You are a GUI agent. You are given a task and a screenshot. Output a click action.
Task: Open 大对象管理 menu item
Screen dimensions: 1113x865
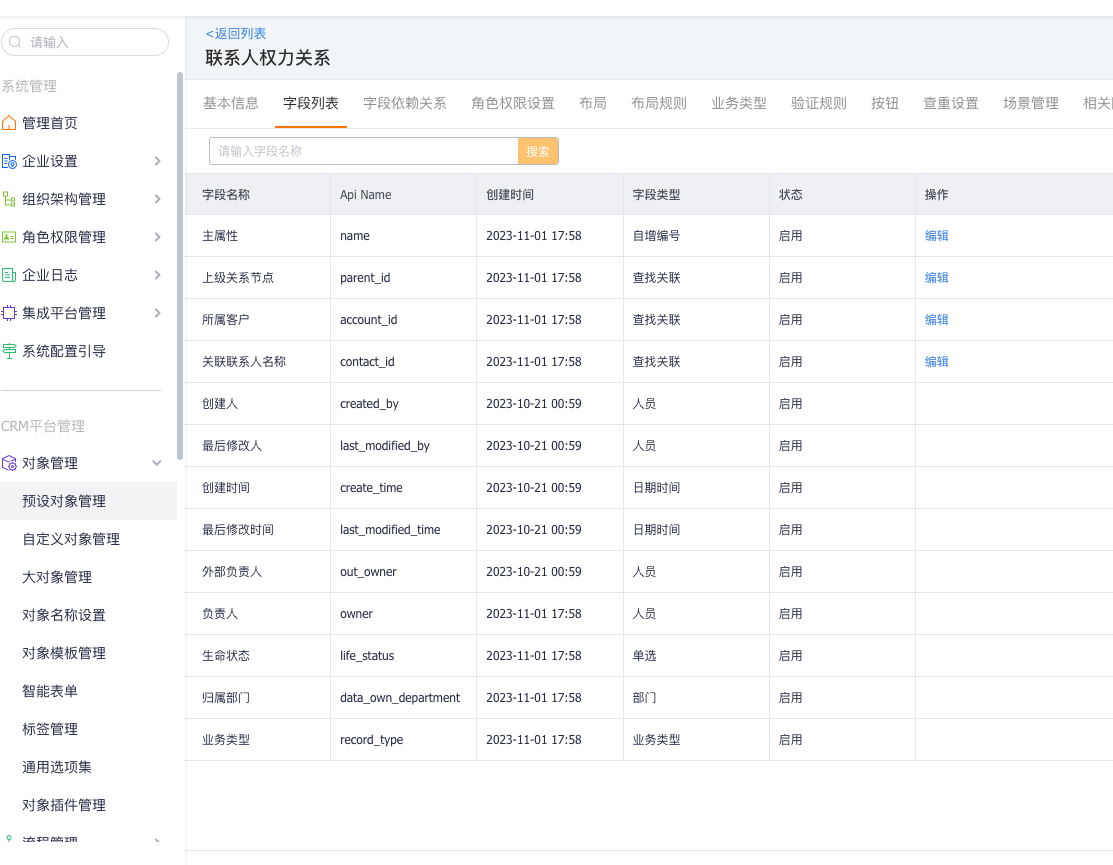[57, 577]
